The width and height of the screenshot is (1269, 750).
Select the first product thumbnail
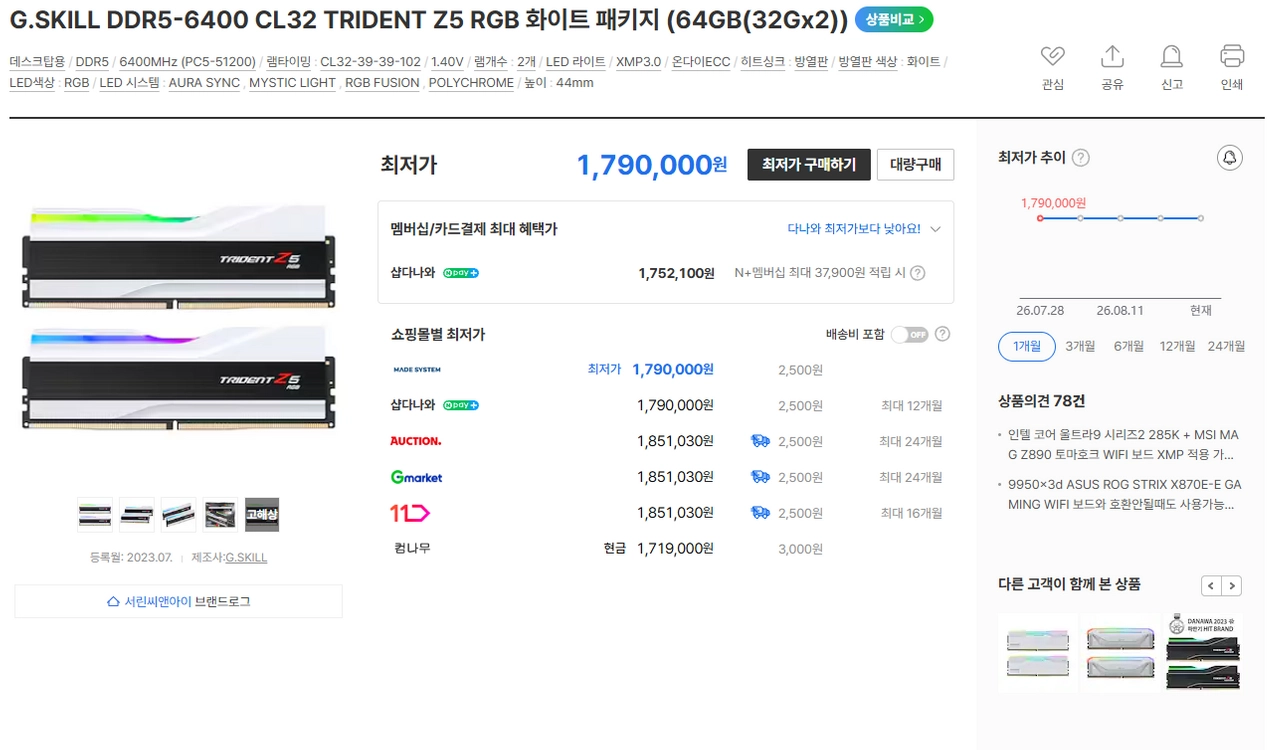coord(95,515)
